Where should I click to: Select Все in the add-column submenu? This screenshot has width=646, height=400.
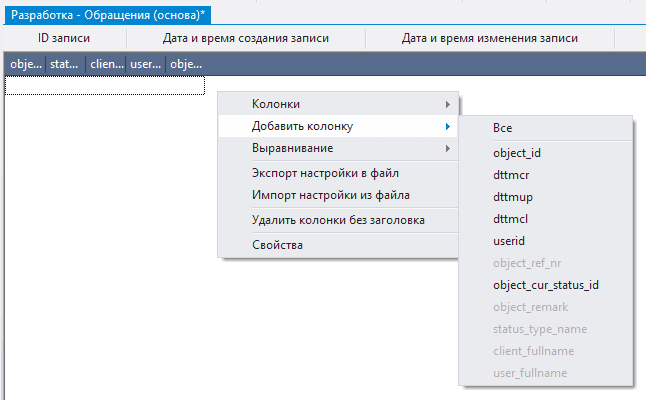503,128
